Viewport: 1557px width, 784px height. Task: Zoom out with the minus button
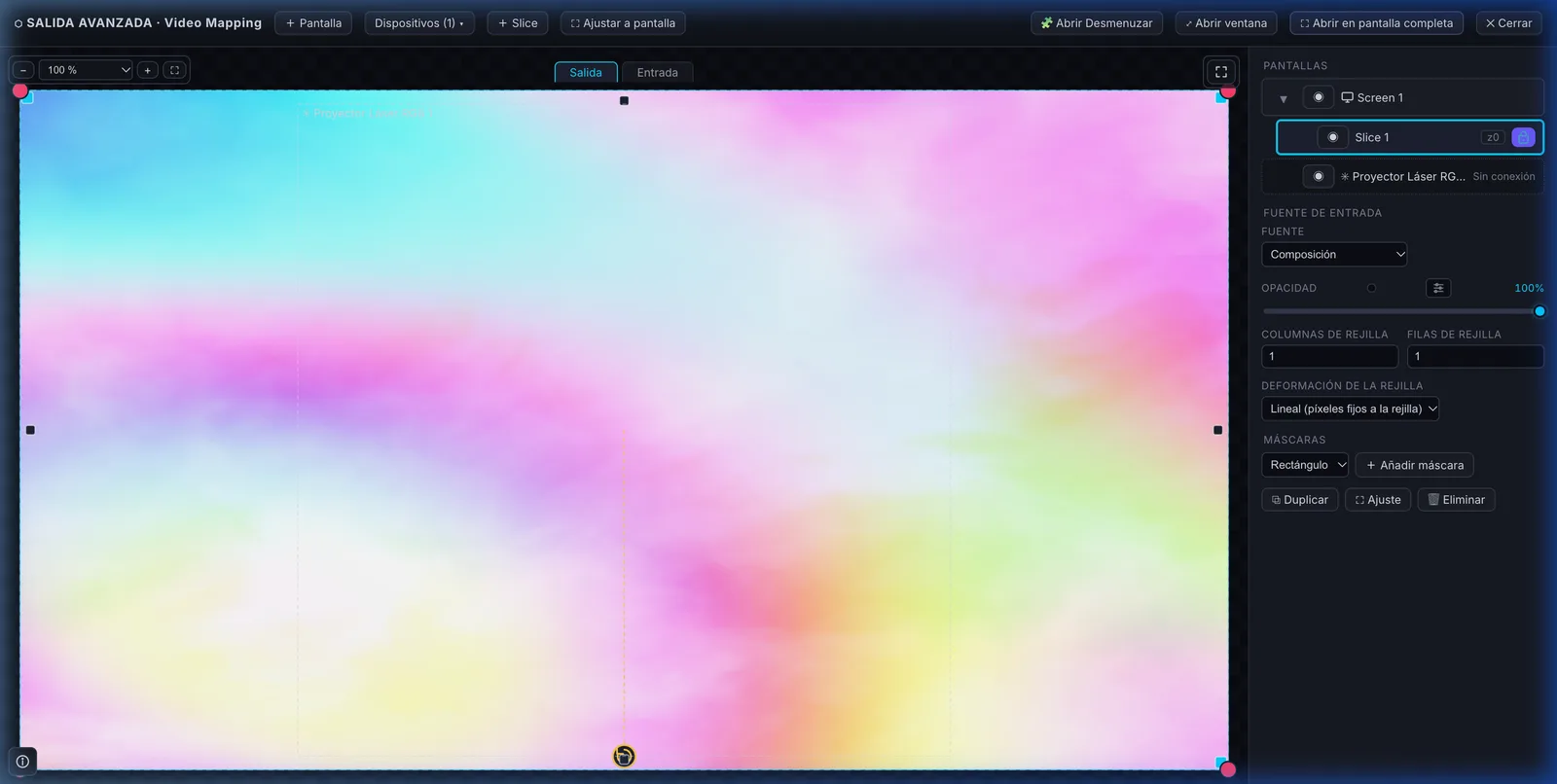coord(23,70)
